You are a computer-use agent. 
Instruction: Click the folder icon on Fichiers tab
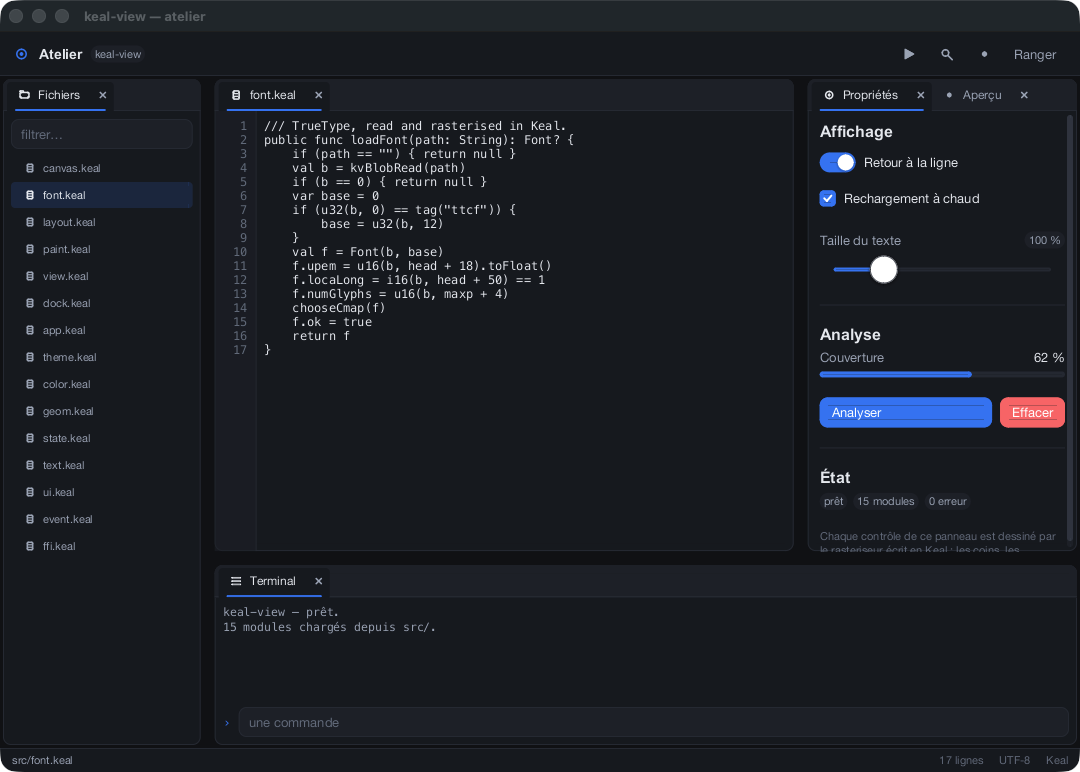[25, 95]
